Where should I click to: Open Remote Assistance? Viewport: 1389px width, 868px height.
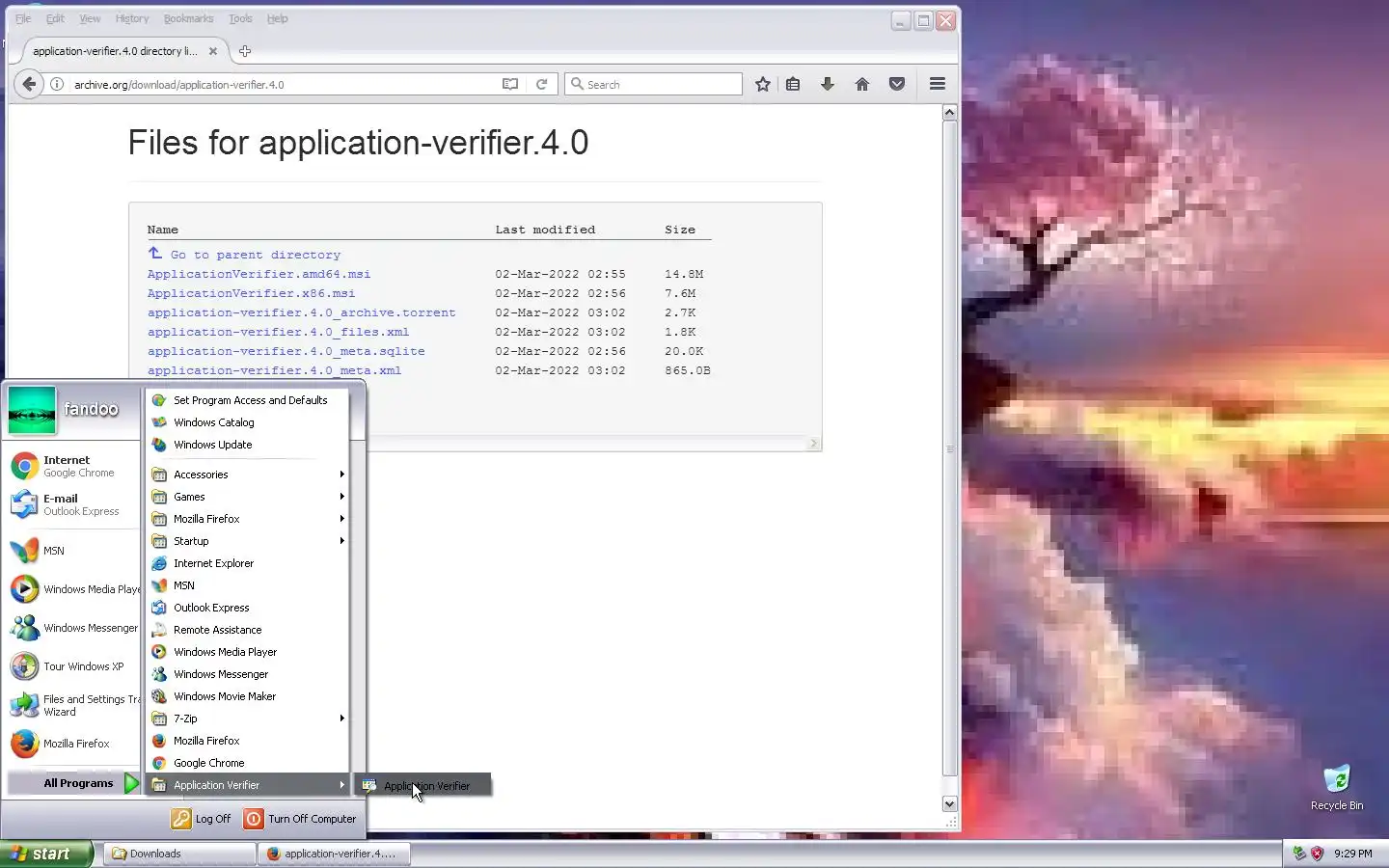click(248, 630)
